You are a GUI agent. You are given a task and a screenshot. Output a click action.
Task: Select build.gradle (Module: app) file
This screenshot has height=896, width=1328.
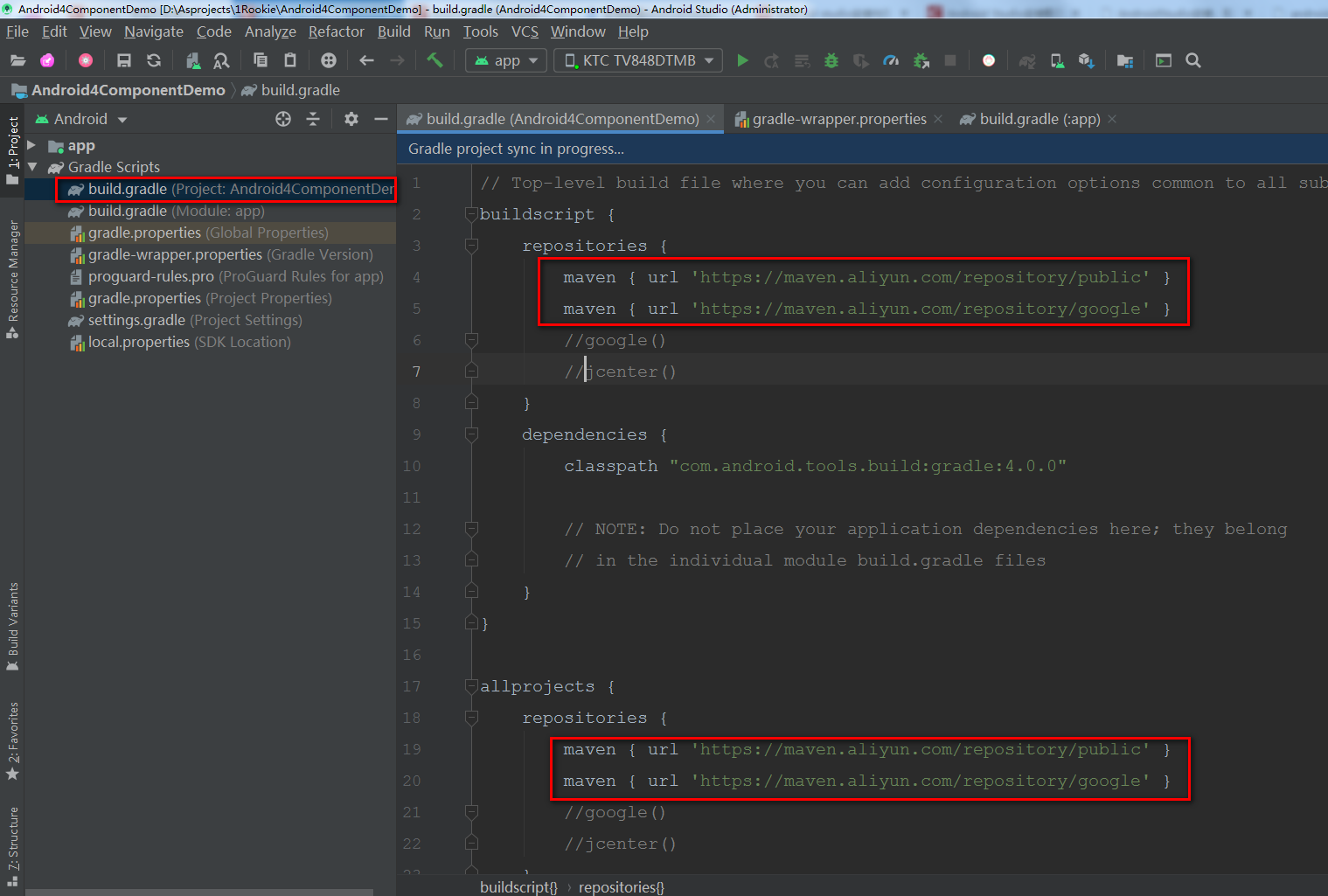pyautogui.click(x=210, y=211)
